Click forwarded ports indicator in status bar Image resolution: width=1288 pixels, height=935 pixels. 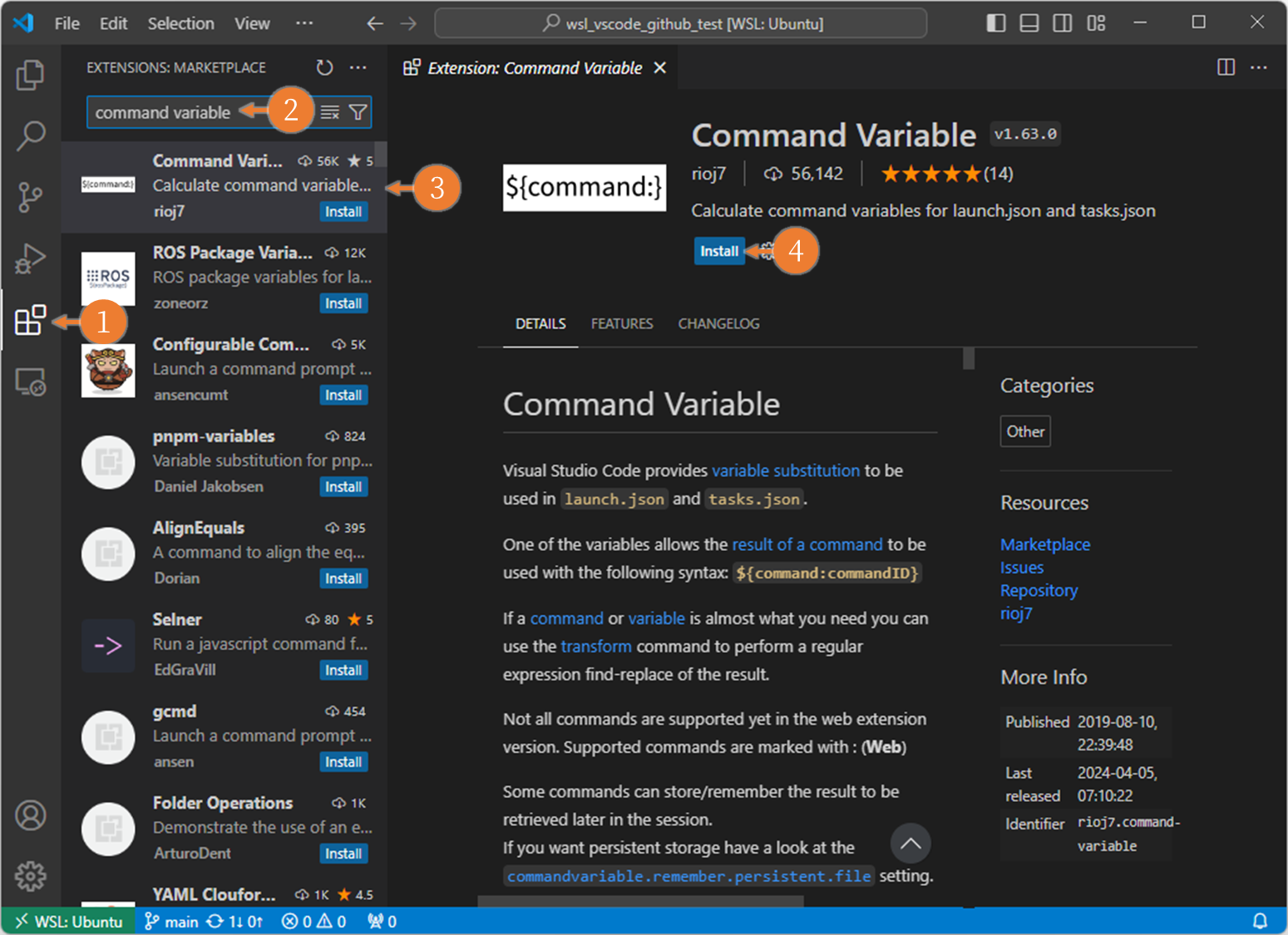coord(382,921)
